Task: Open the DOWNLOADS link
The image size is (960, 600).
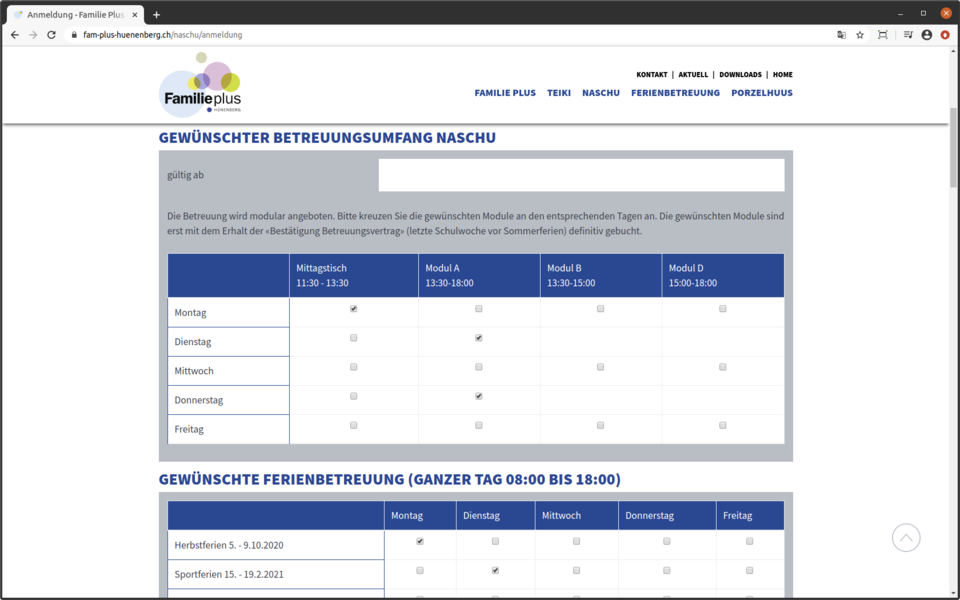Action: click(740, 75)
